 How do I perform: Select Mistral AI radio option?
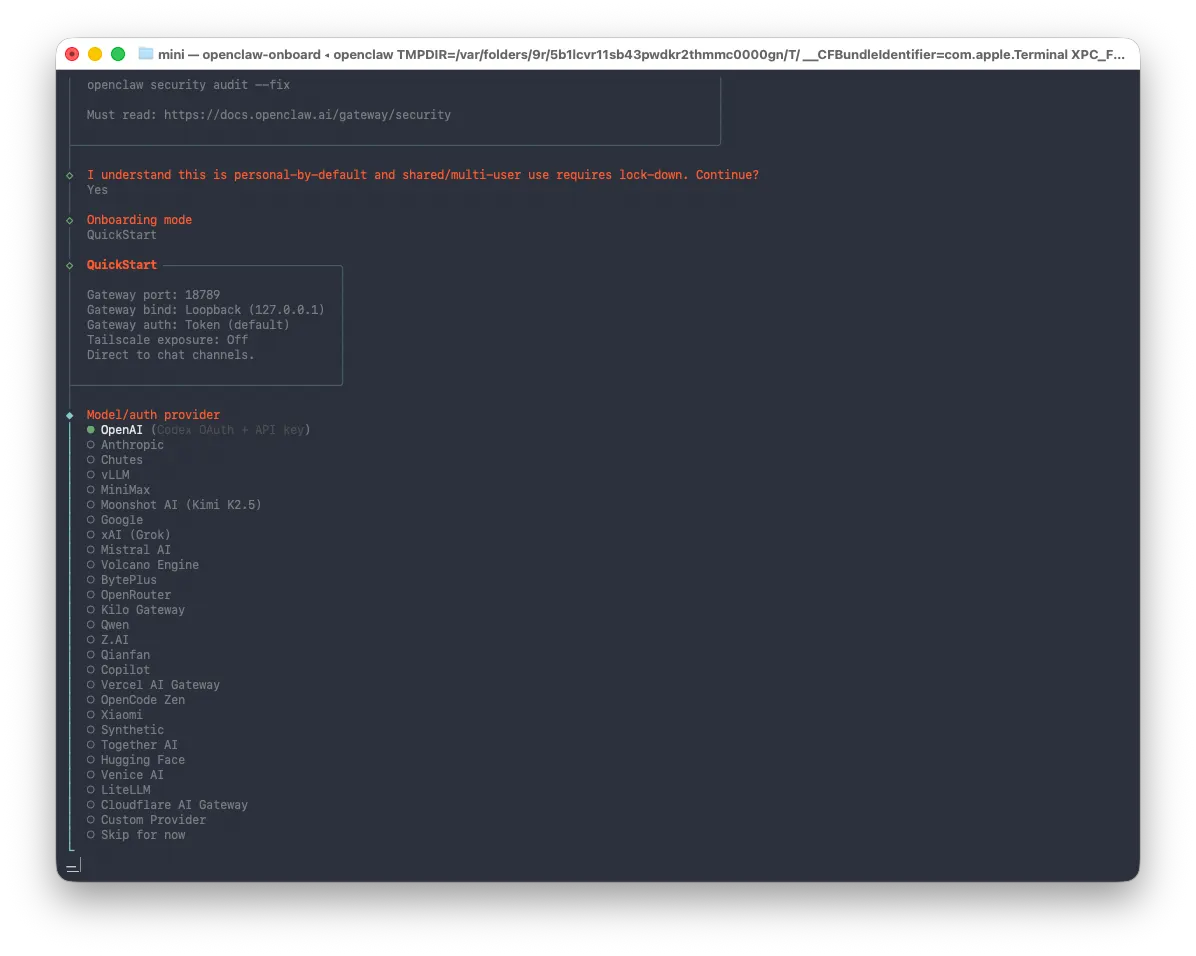click(x=129, y=550)
